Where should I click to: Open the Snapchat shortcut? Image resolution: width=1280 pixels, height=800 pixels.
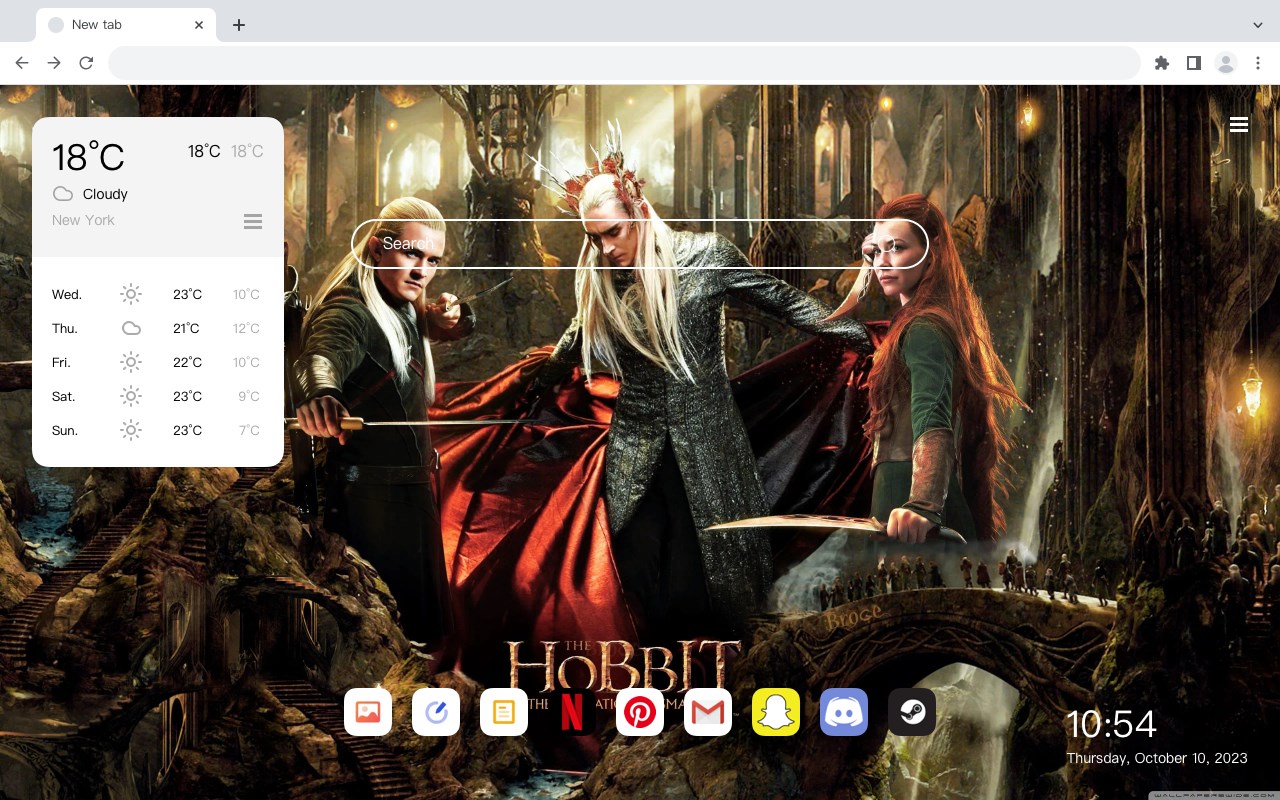click(x=776, y=712)
